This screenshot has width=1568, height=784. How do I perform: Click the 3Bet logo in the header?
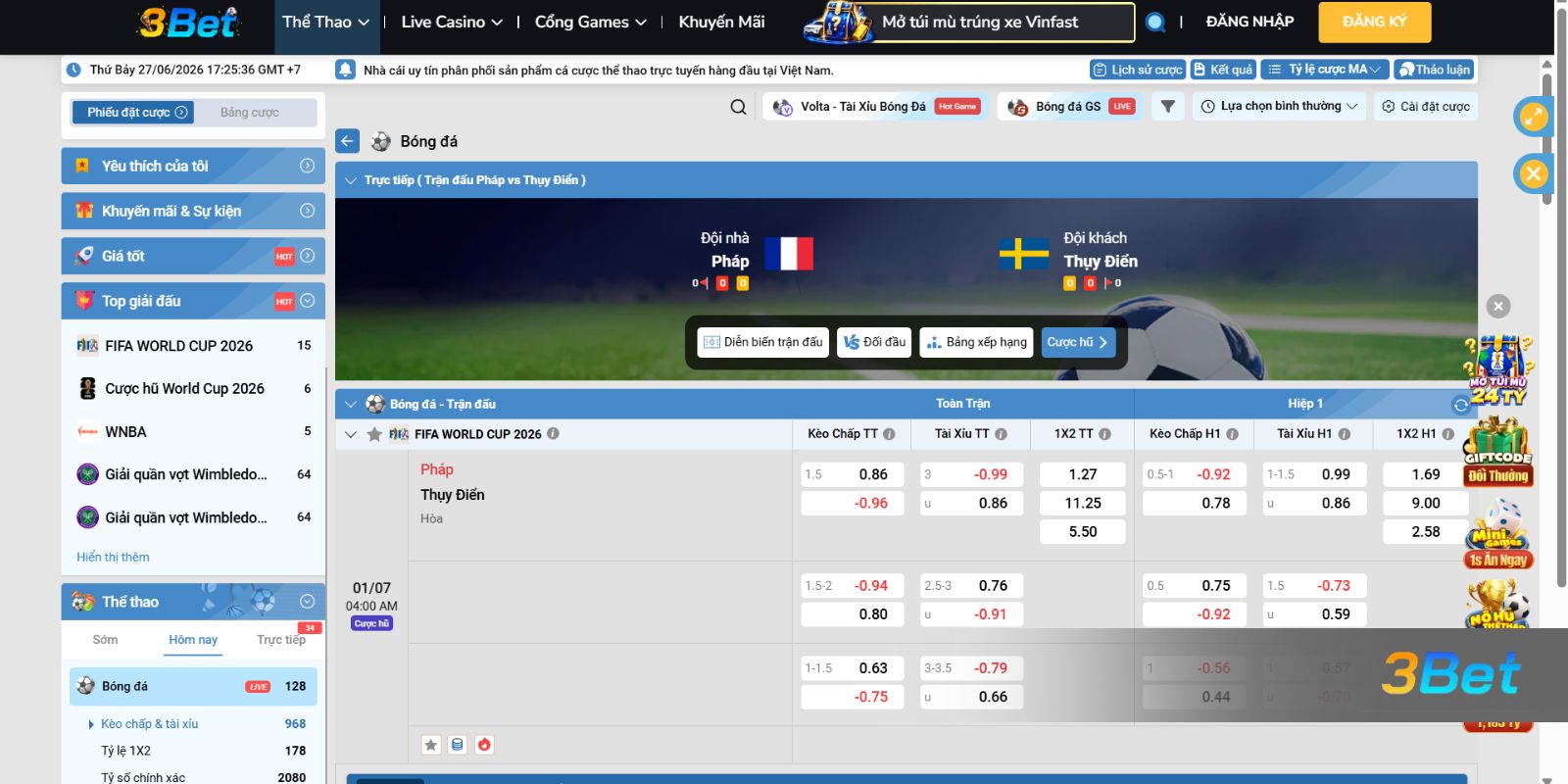point(189,22)
